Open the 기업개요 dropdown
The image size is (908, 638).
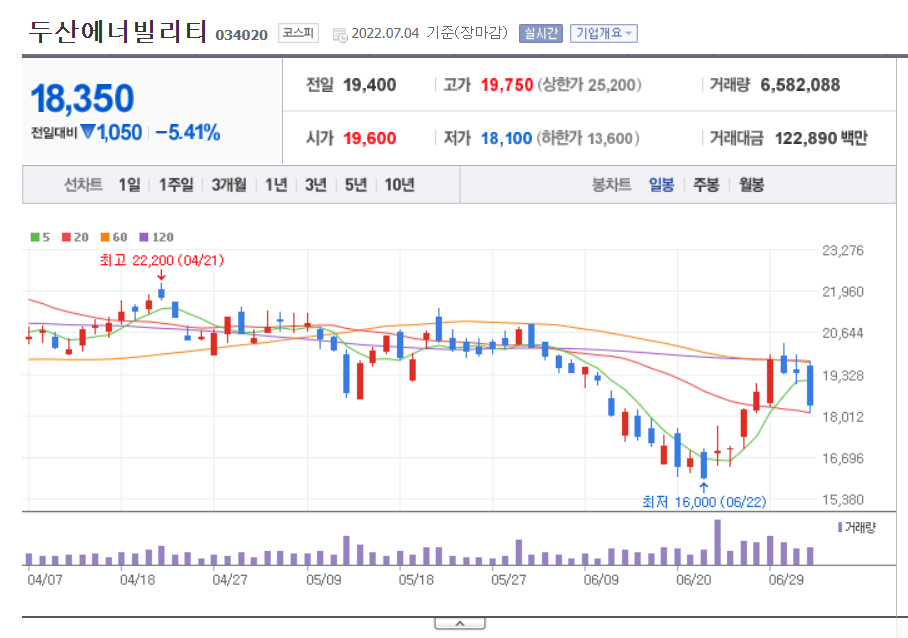(603, 34)
